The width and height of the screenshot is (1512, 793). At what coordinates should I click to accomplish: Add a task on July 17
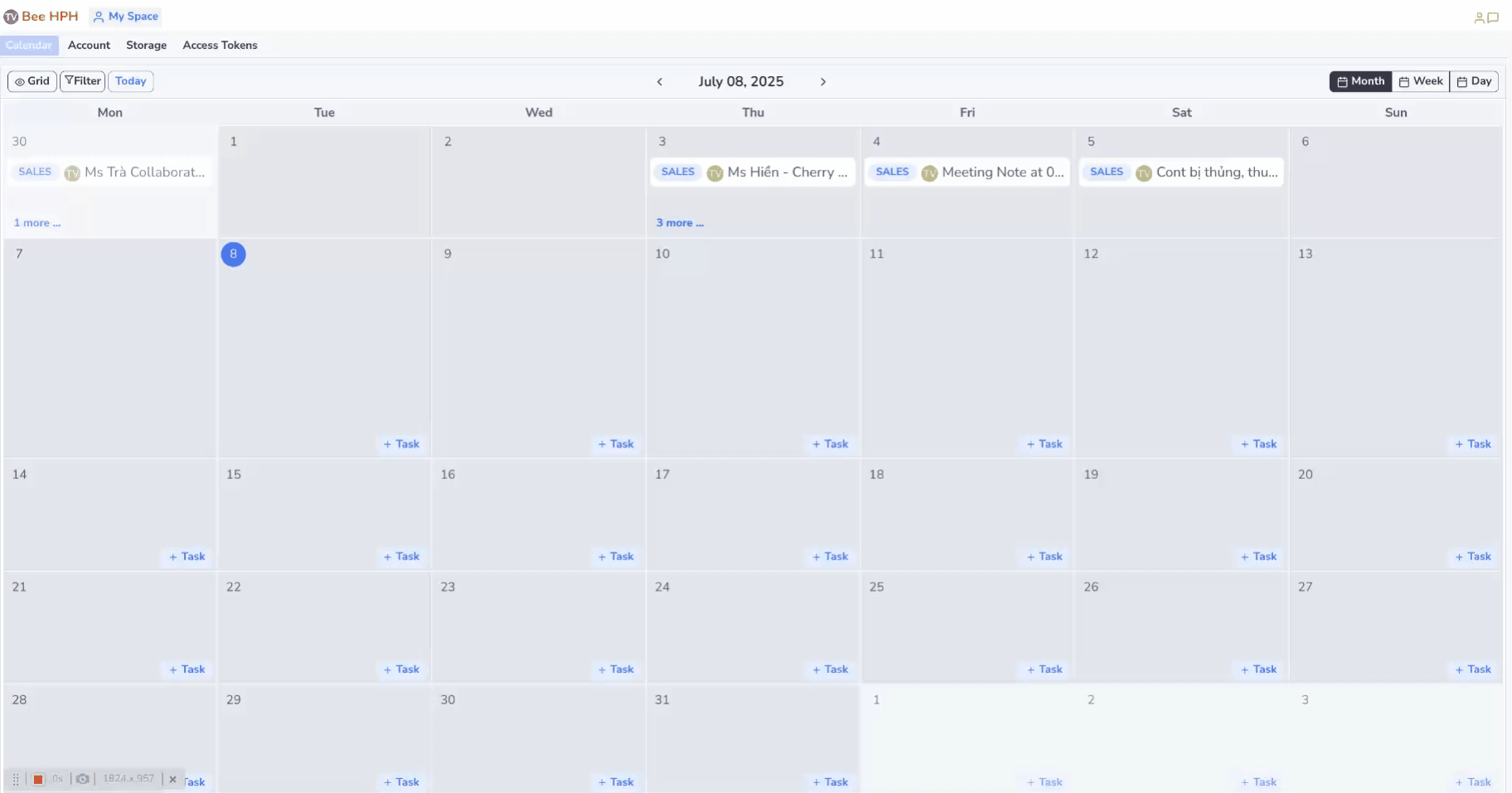830,557
